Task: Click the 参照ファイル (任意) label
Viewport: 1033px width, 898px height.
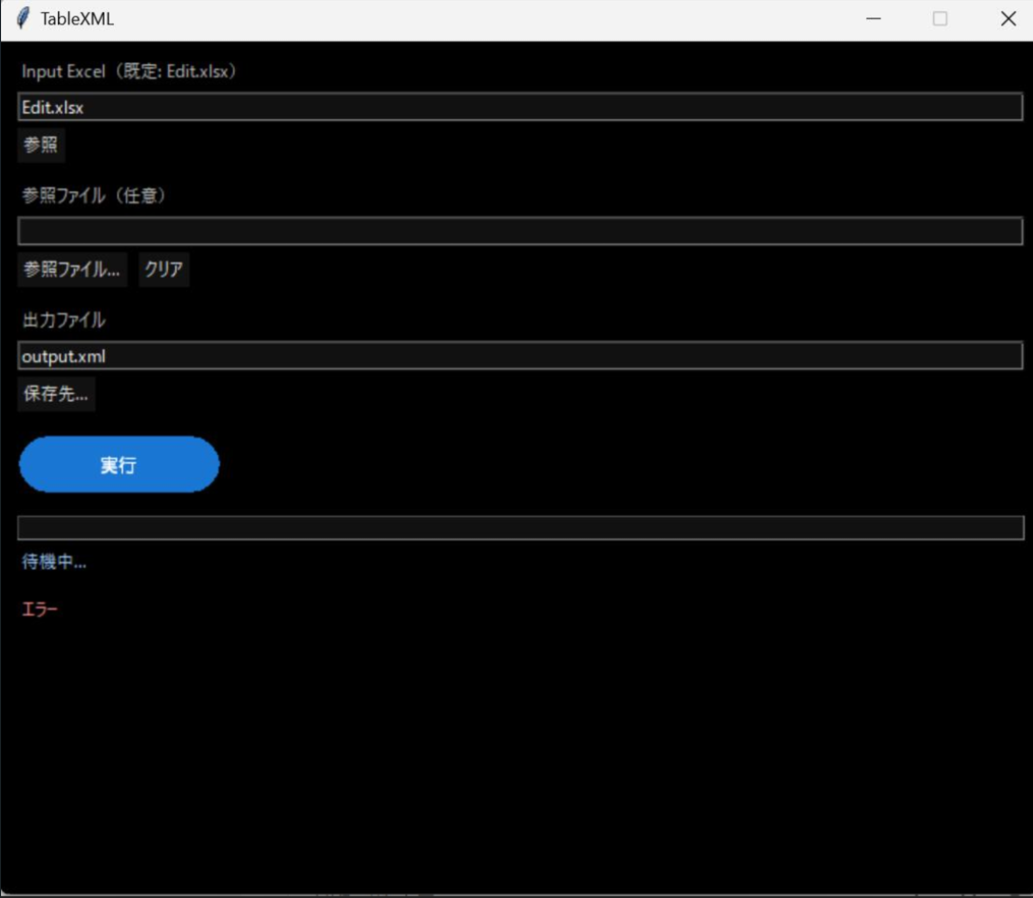Action: coord(94,195)
